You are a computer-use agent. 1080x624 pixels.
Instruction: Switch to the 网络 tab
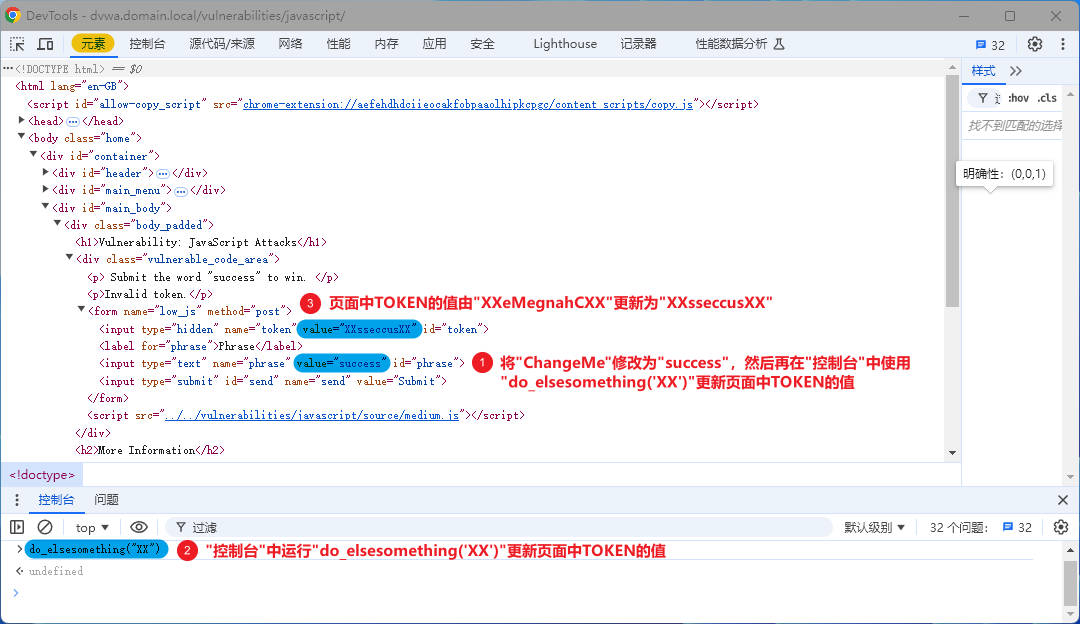coord(291,44)
